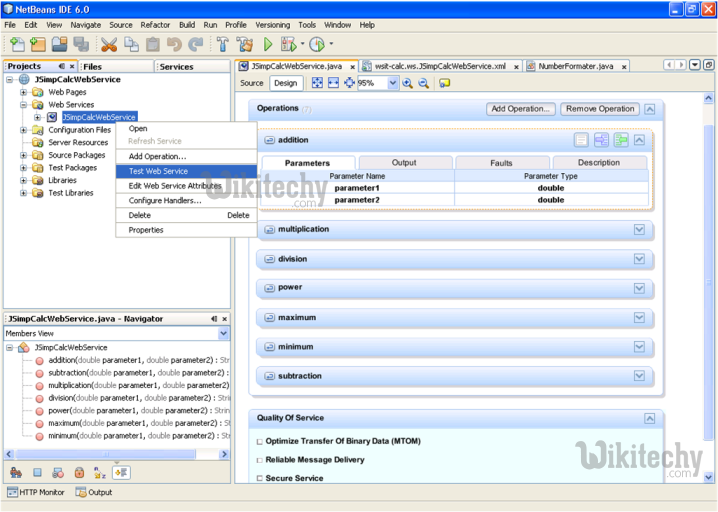Screen dimensions: 718x512
Task: Open the Members View dropdown in the Navigator
Action: coord(223,333)
